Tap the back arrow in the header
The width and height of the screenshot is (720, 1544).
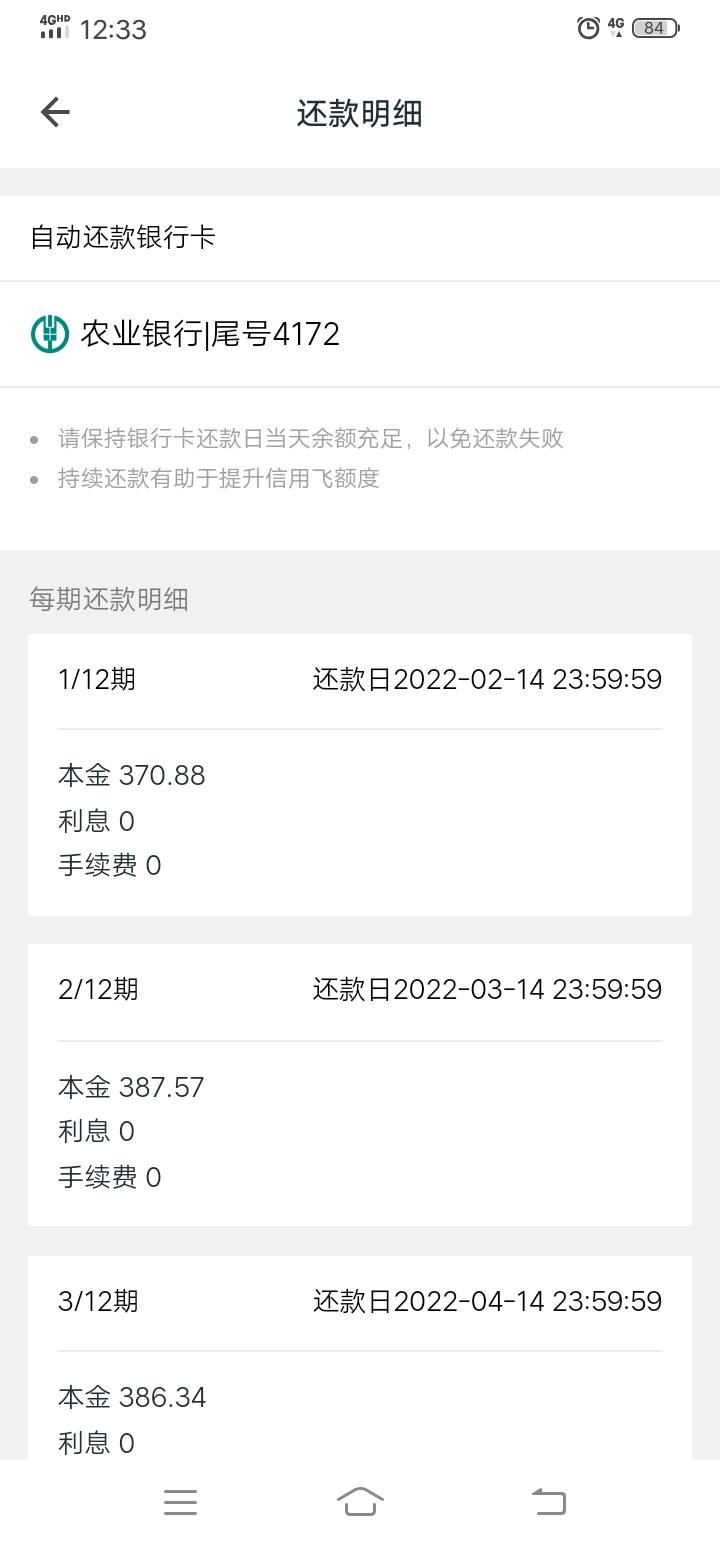tap(55, 112)
